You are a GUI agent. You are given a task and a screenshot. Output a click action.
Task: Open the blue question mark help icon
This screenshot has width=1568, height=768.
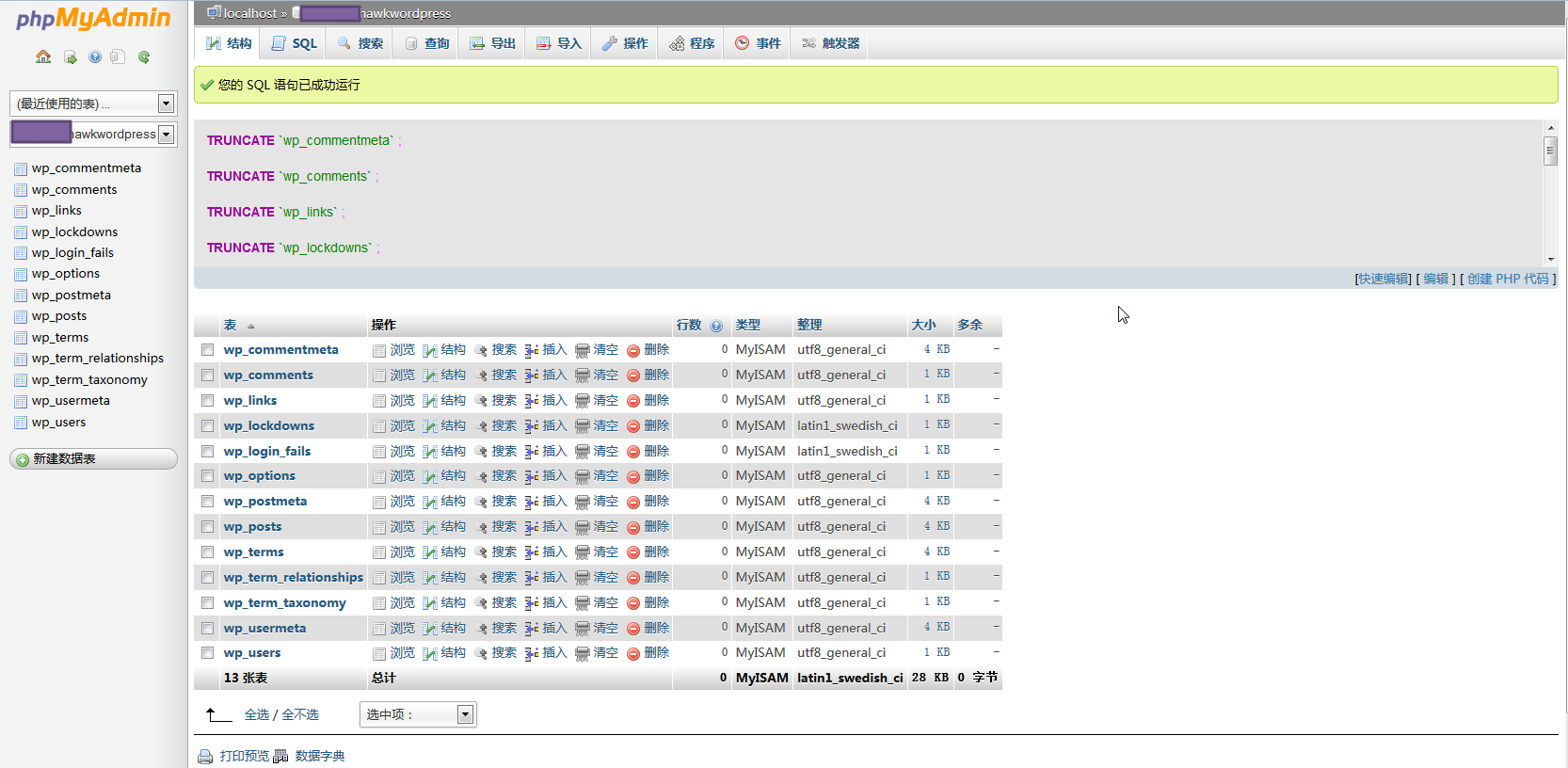coord(95,57)
